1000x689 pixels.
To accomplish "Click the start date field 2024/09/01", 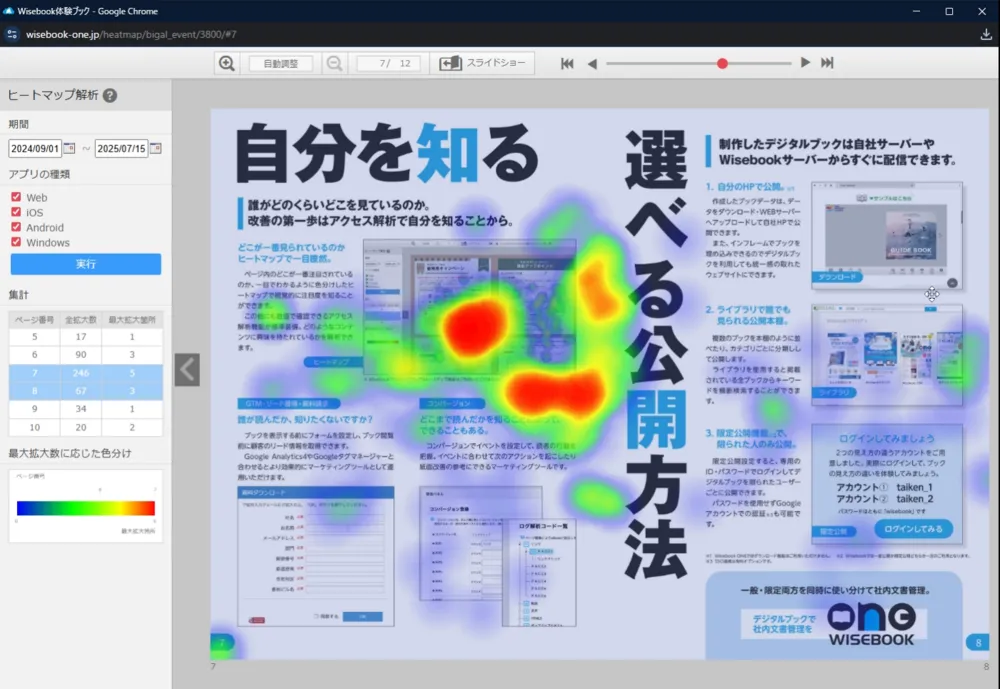I will (x=35, y=149).
